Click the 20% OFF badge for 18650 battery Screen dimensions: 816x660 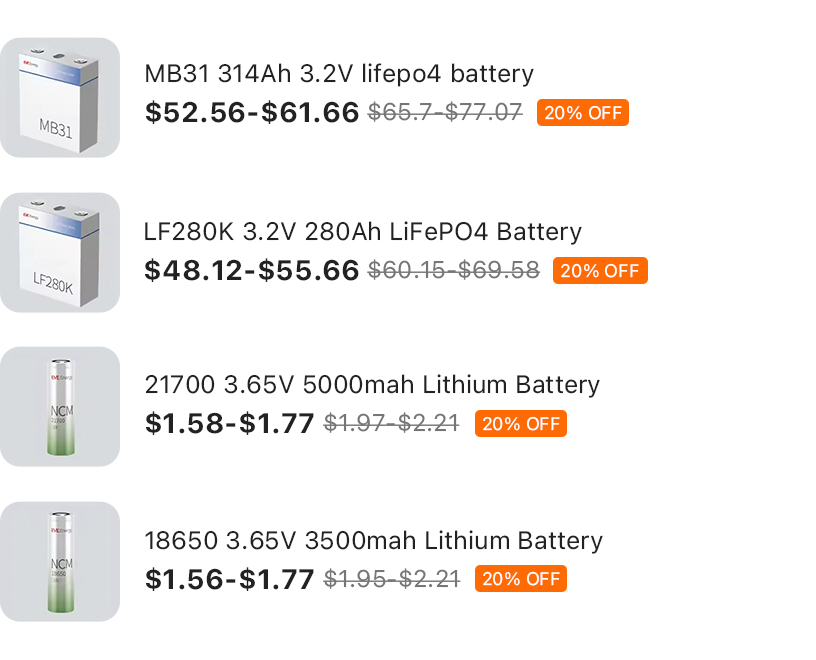coord(520,579)
